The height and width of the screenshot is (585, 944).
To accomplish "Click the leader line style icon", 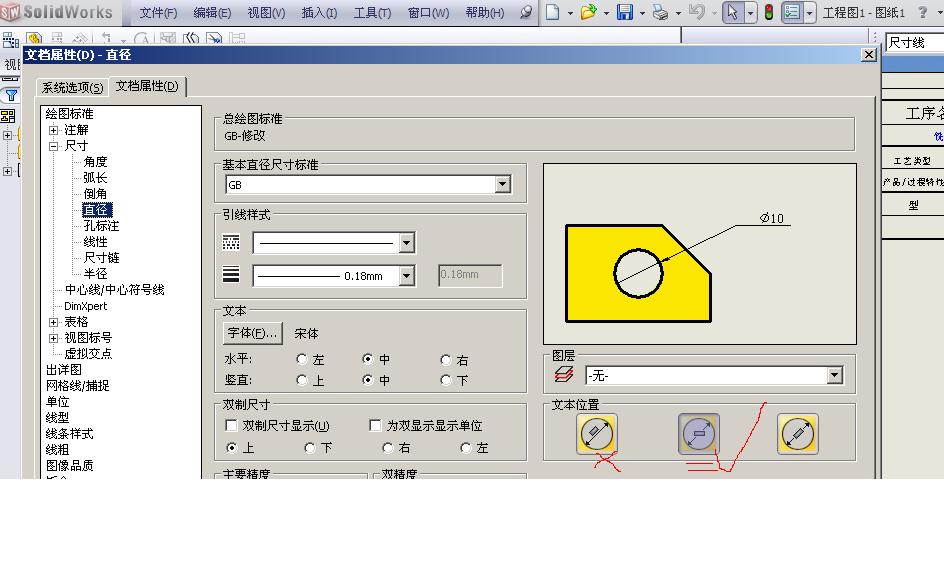I will (231, 242).
